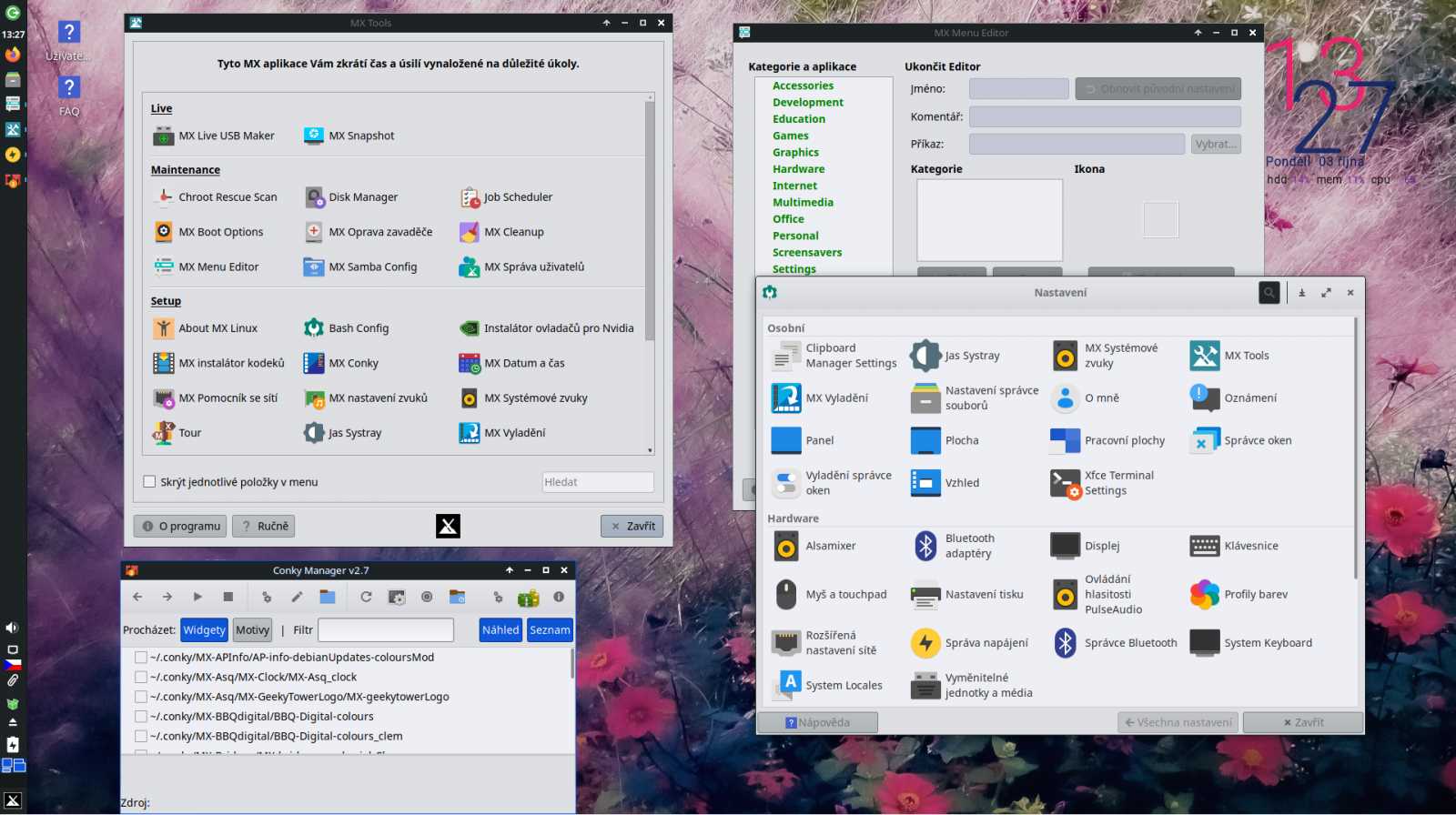This screenshot has width=1456, height=815.
Task: Click the edit pencil icon in Conky Manager
Action: tap(297, 598)
